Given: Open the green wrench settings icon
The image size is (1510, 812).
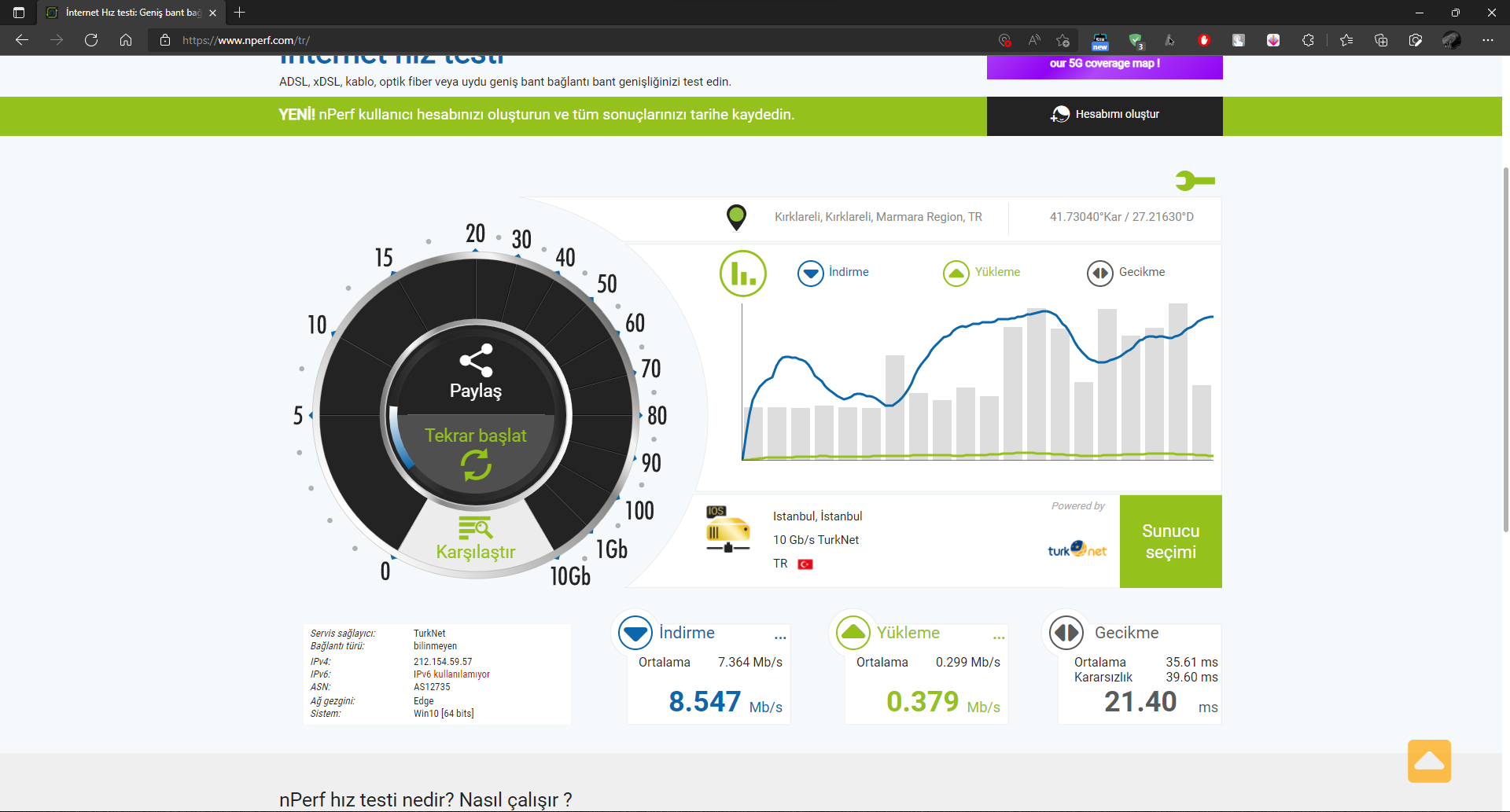Looking at the screenshot, I should click(1195, 181).
